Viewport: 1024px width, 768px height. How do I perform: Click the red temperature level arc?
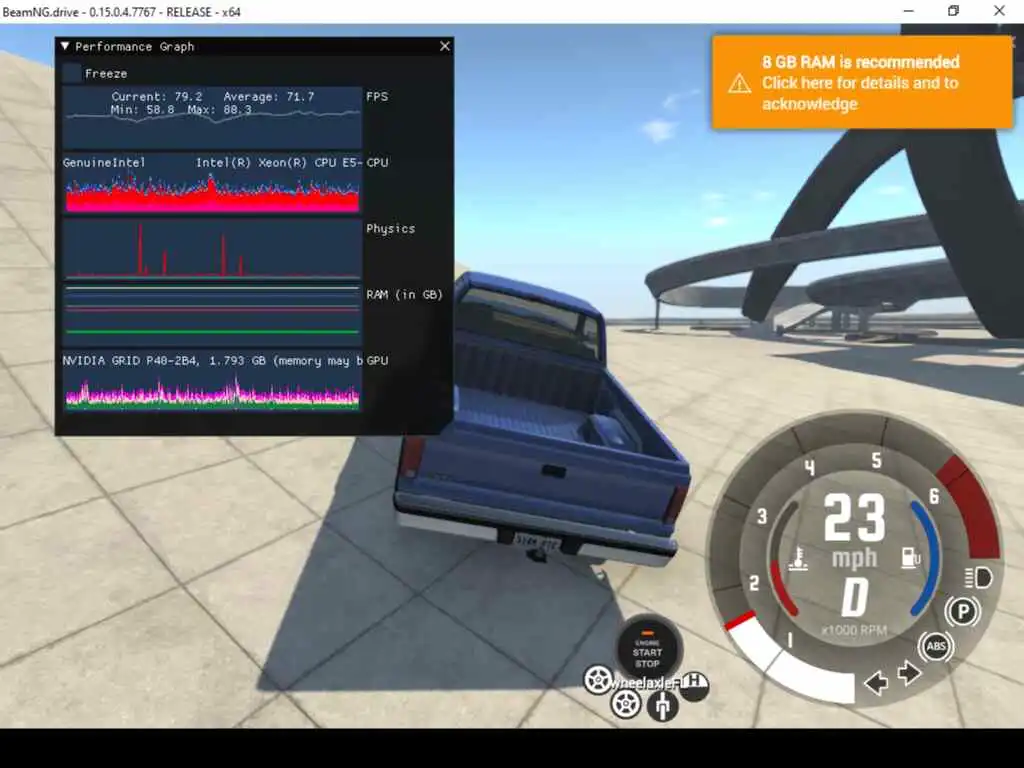(x=783, y=589)
